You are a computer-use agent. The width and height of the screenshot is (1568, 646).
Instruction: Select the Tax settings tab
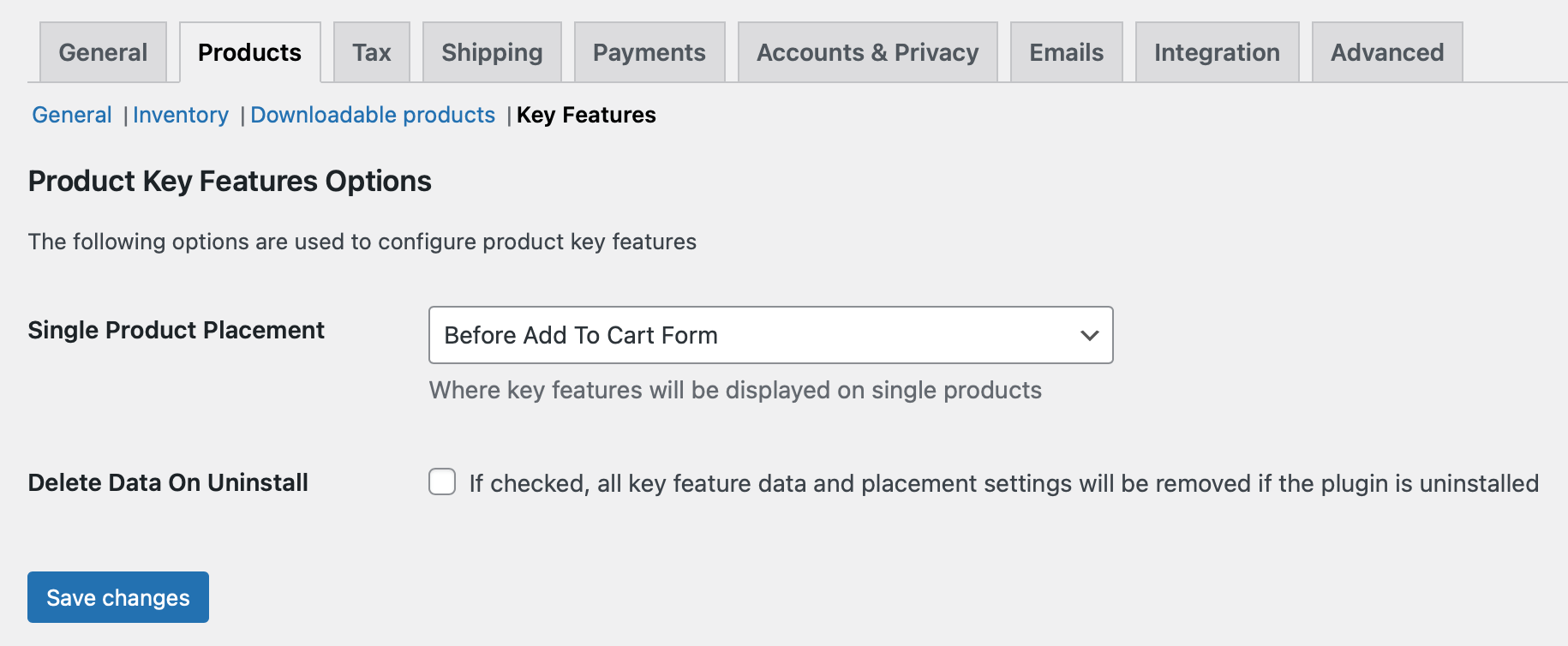[x=371, y=52]
